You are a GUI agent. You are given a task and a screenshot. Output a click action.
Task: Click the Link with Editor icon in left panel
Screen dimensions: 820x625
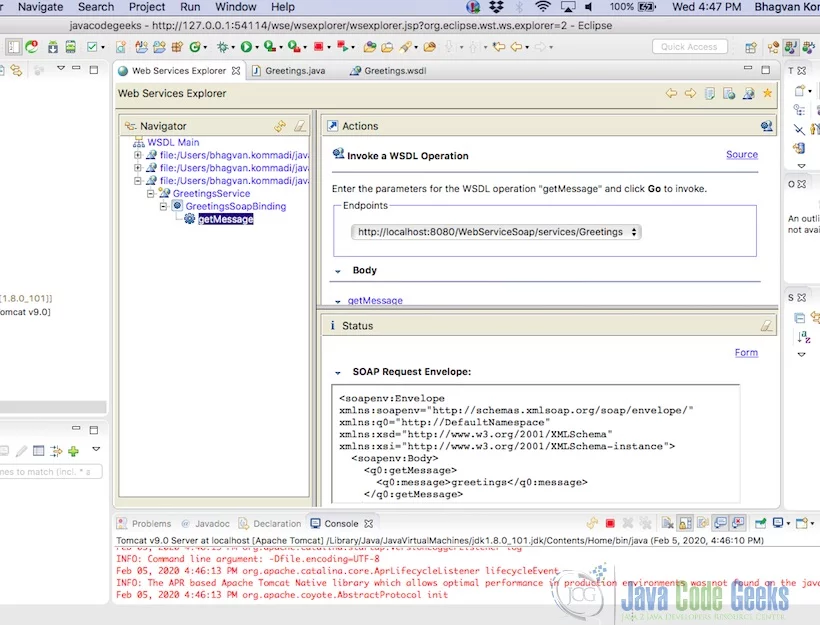(x=16, y=70)
